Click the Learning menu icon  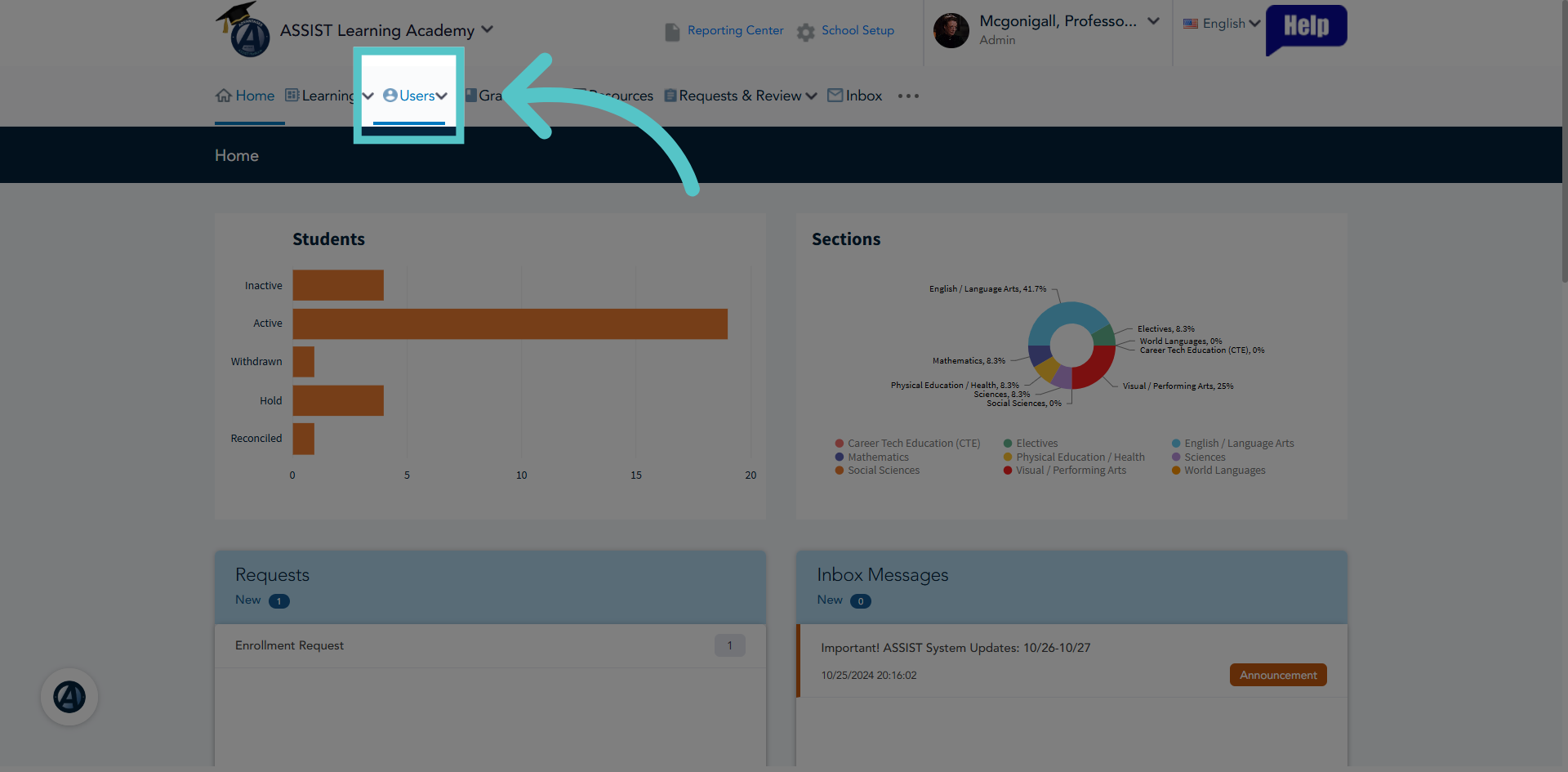pyautogui.click(x=292, y=95)
